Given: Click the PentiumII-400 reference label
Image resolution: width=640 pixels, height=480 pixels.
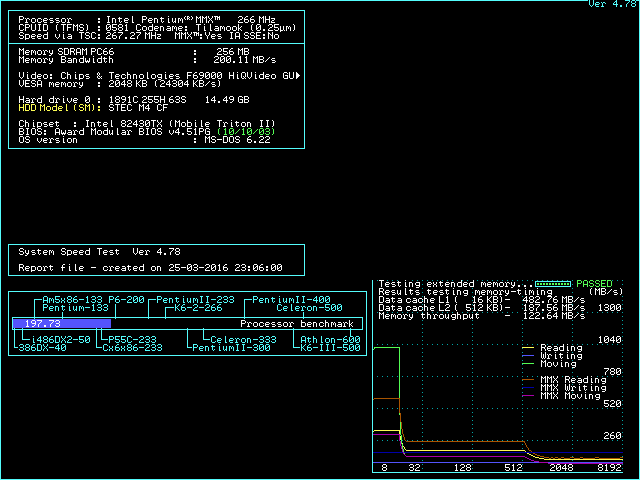Looking at the screenshot, I should [291, 300].
